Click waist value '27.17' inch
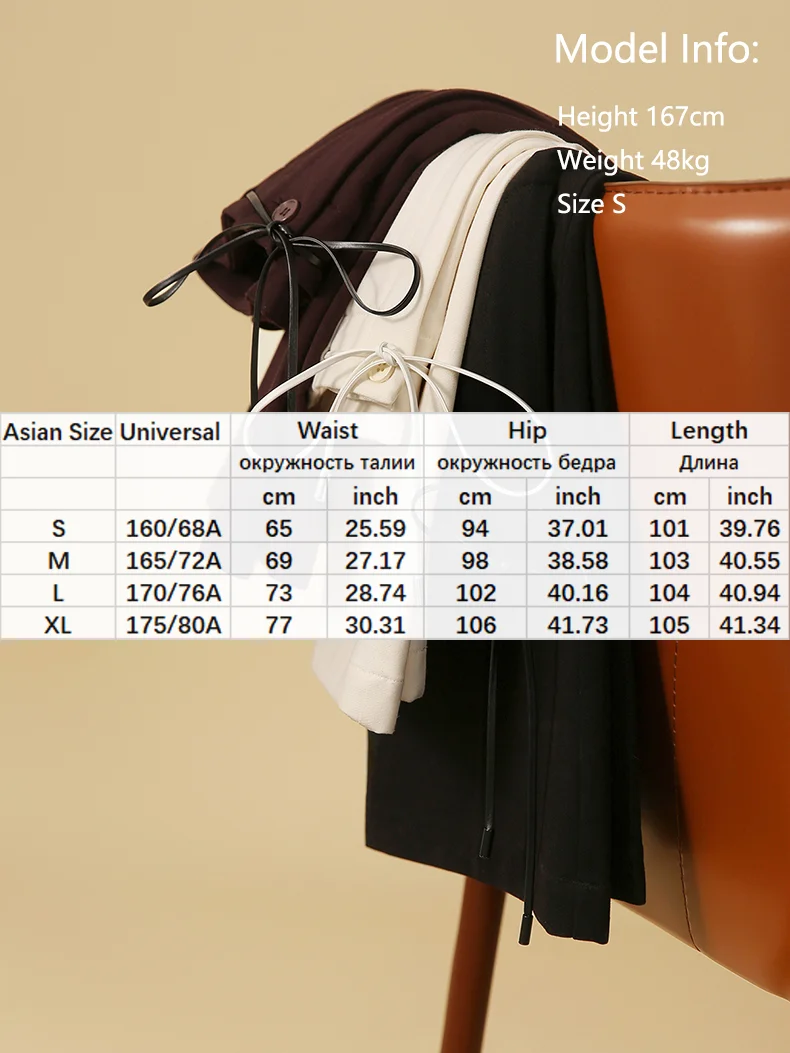 [x=376, y=561]
